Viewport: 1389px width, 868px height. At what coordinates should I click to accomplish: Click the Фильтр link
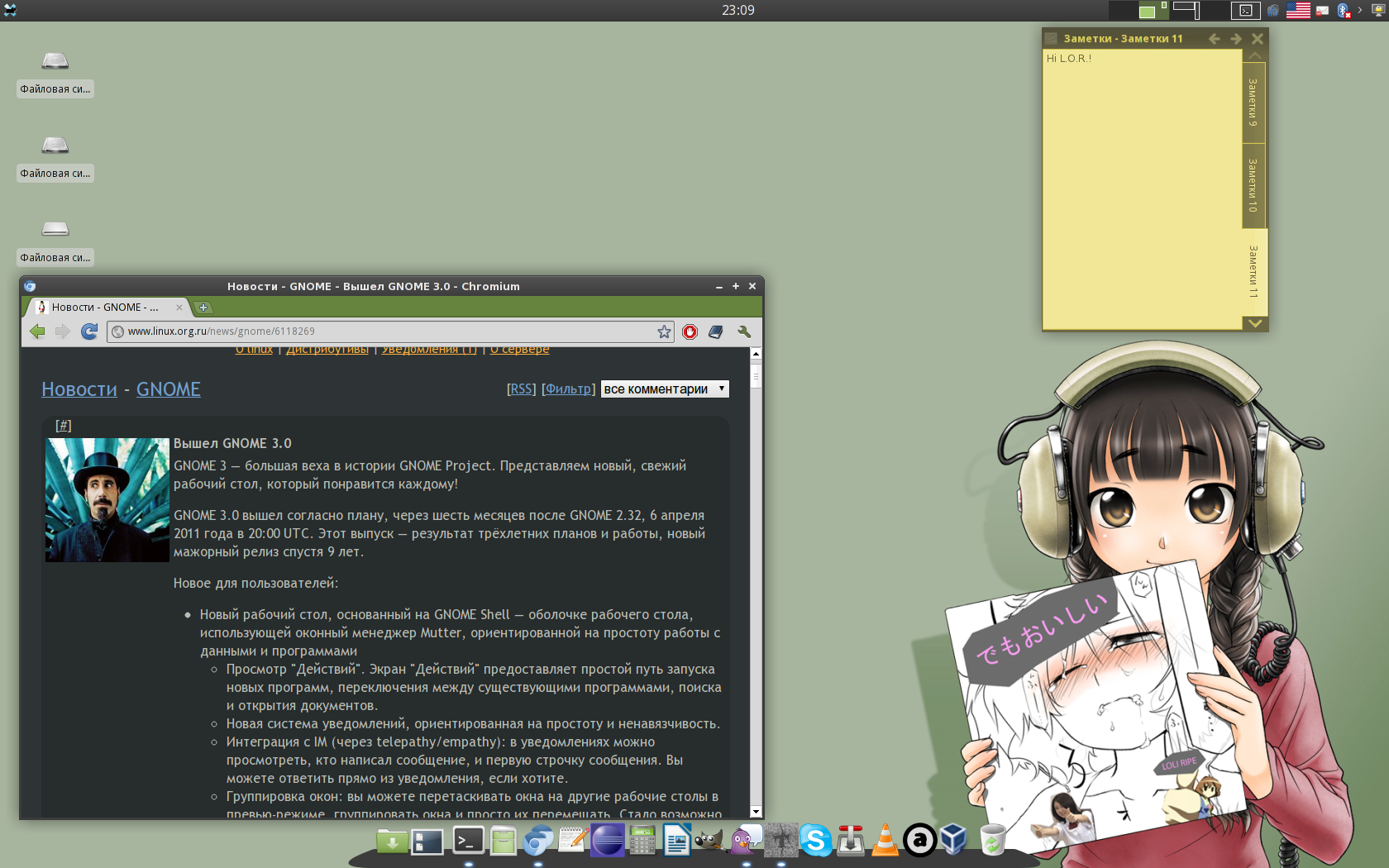tap(568, 389)
